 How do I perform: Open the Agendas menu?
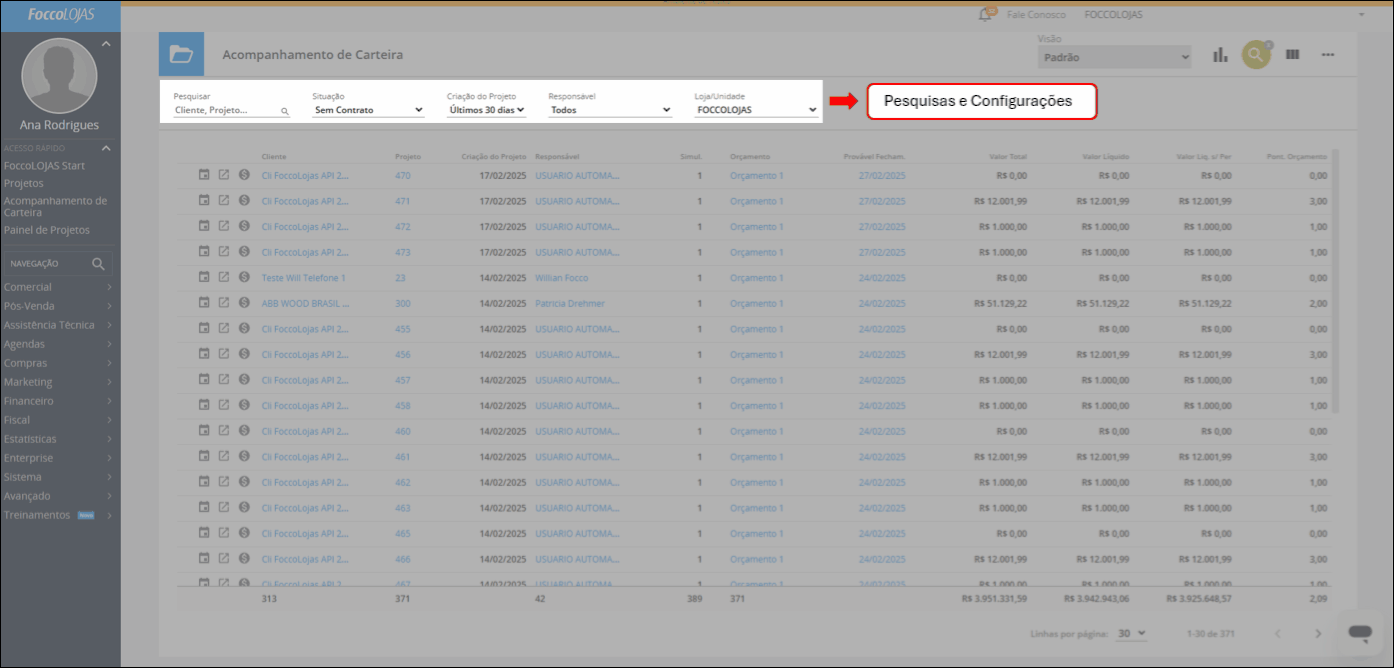point(58,344)
